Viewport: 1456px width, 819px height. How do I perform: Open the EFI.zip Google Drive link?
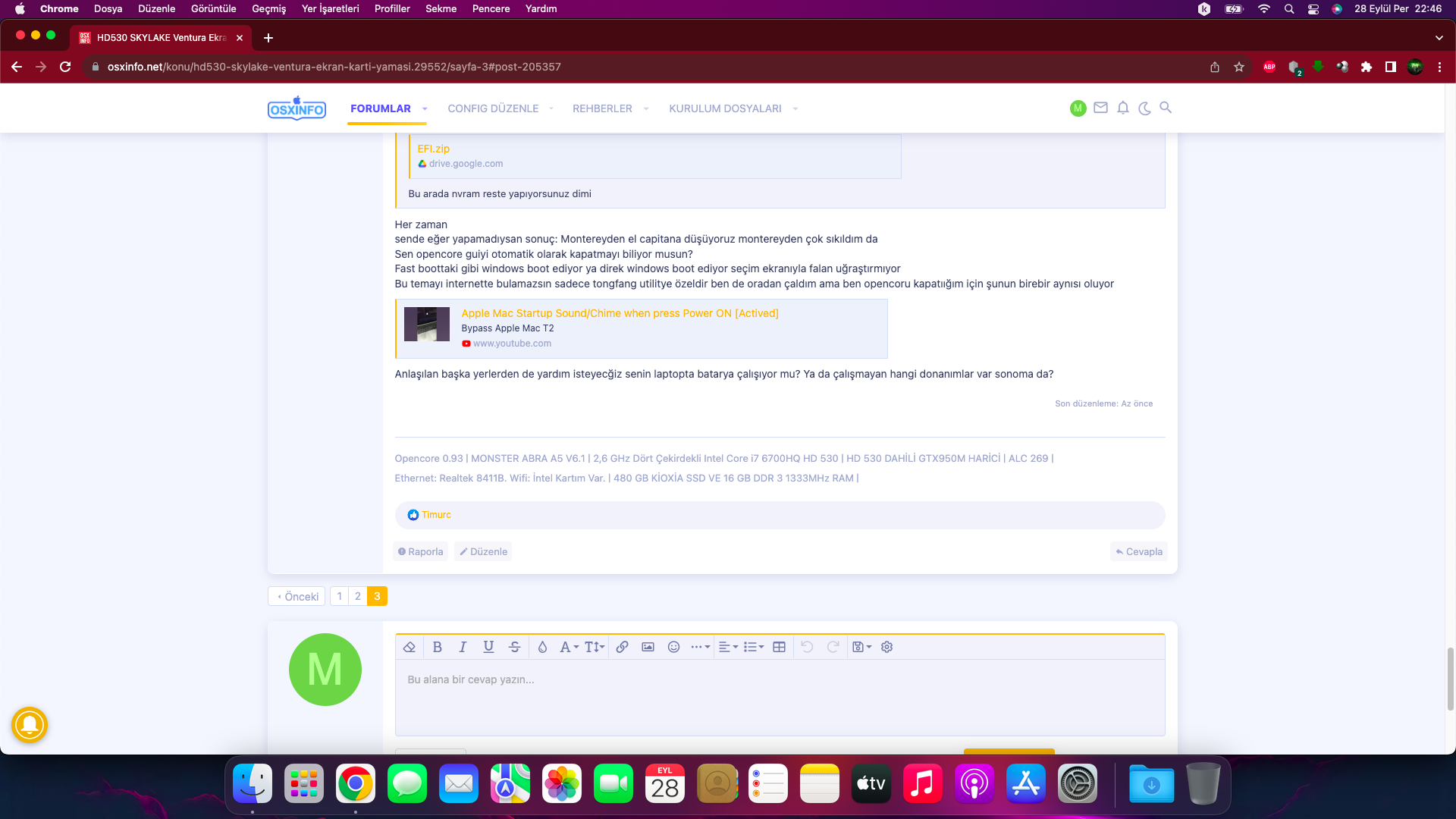tap(433, 149)
